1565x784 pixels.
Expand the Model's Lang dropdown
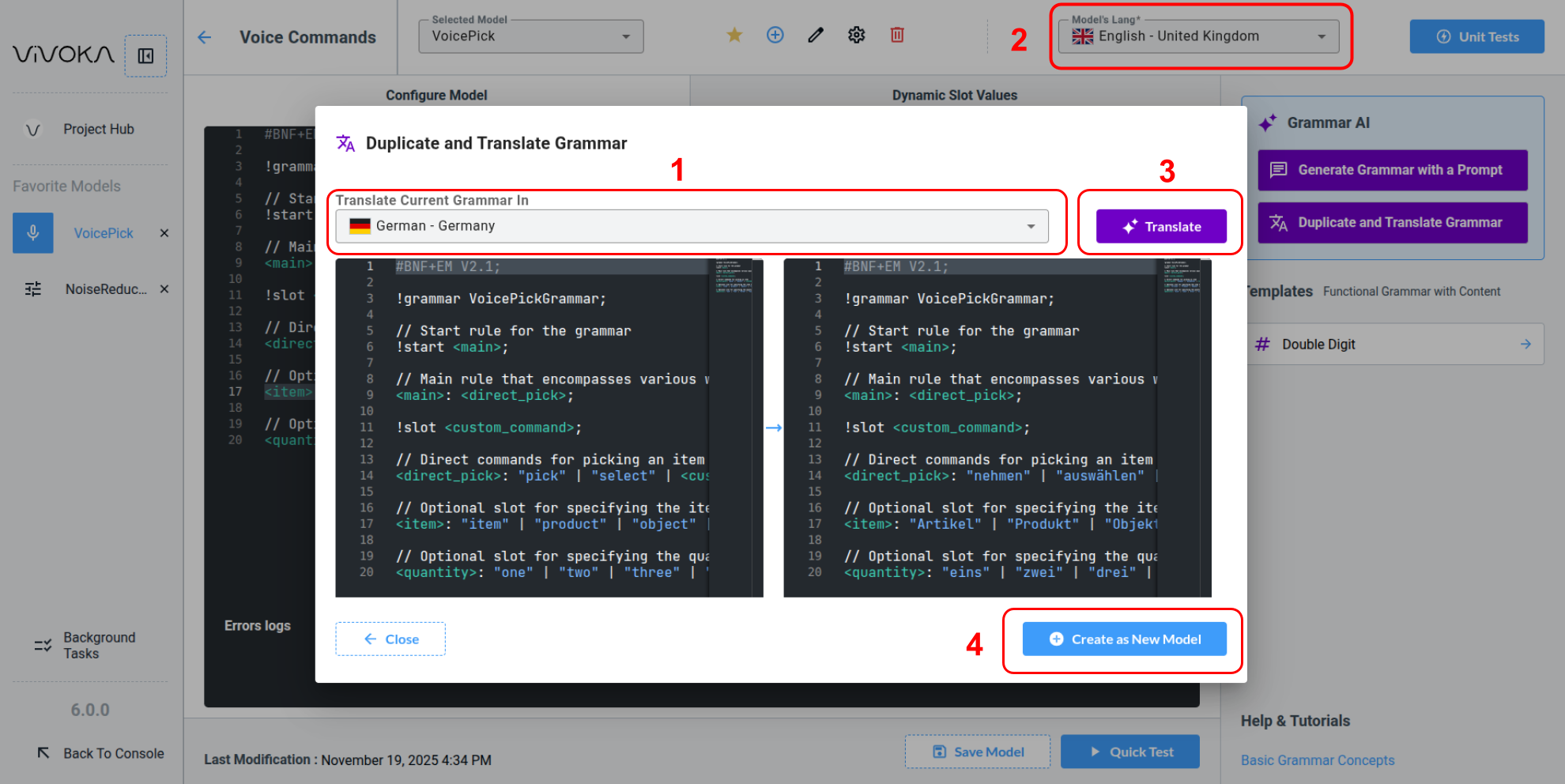1198,36
